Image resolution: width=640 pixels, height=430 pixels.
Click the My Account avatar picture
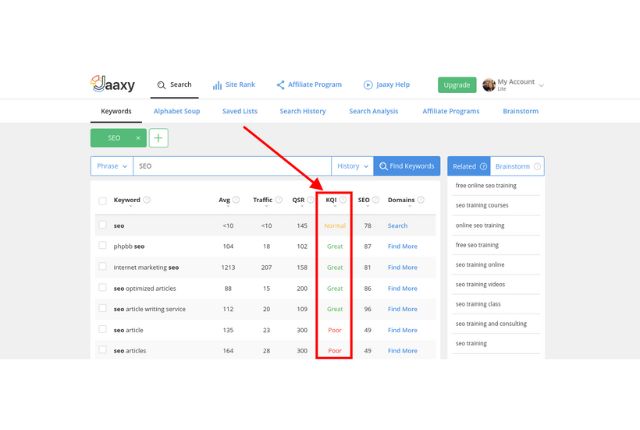[489, 85]
